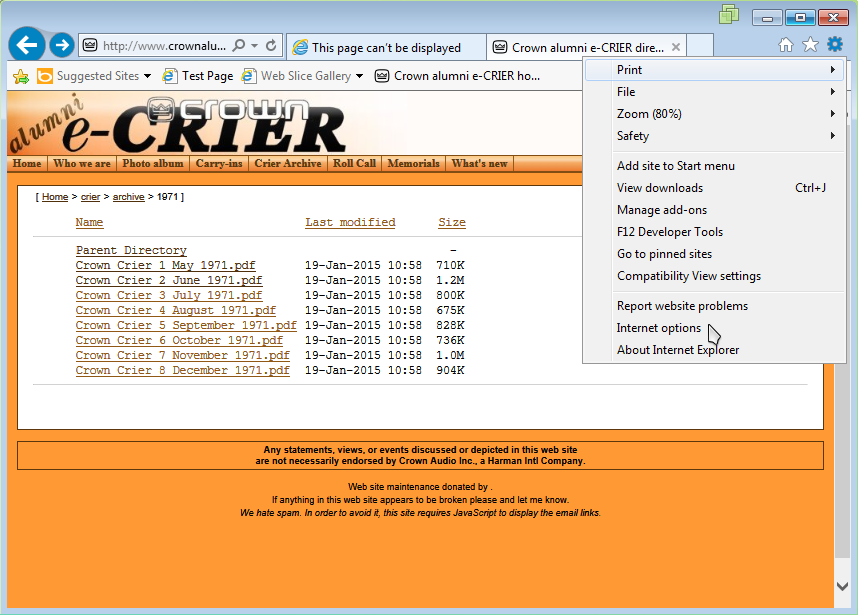Viewport: 858px width, 615px height.
Task: Click the Parent Directory link
Action: (x=131, y=250)
